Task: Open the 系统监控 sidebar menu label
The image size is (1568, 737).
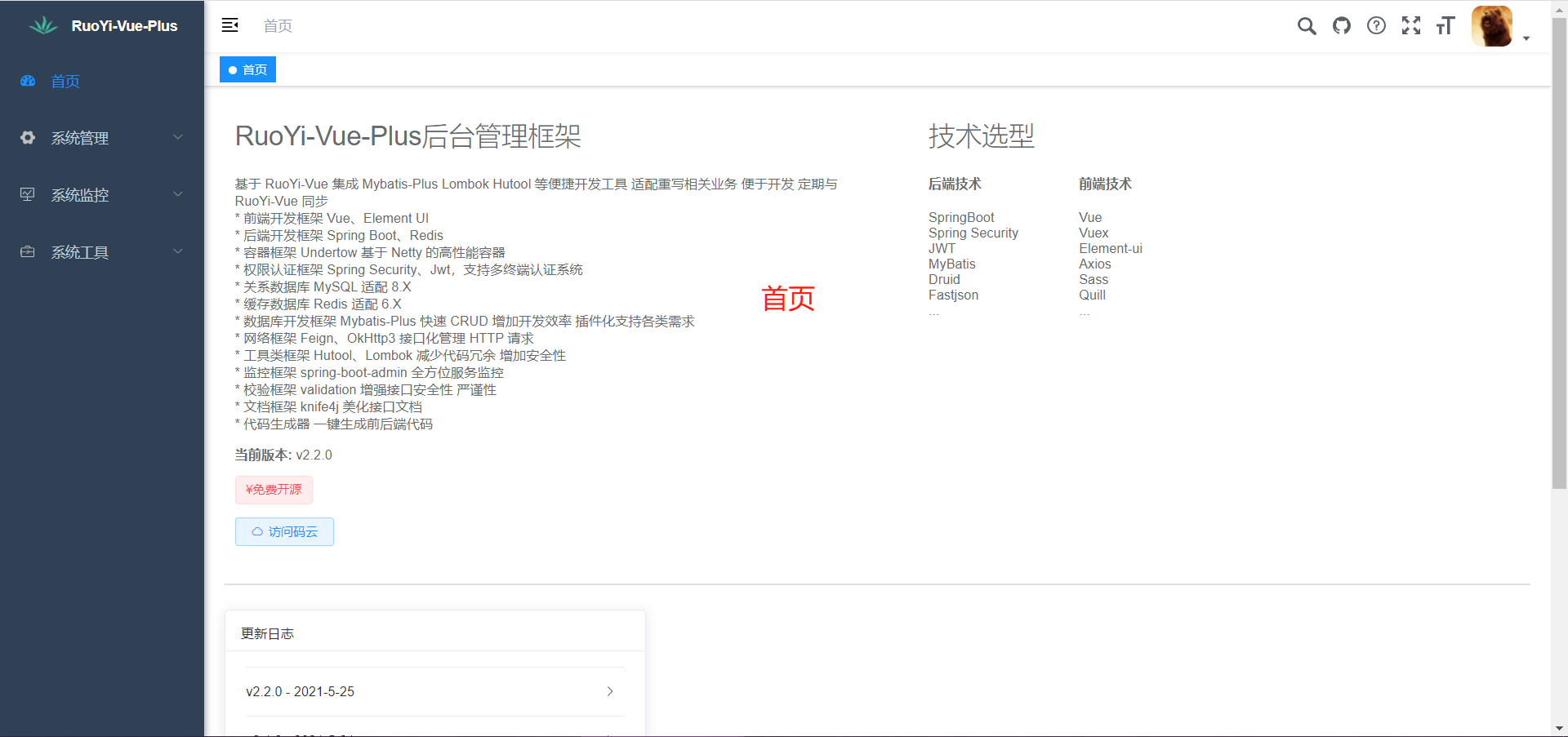Action: pyautogui.click(x=80, y=195)
